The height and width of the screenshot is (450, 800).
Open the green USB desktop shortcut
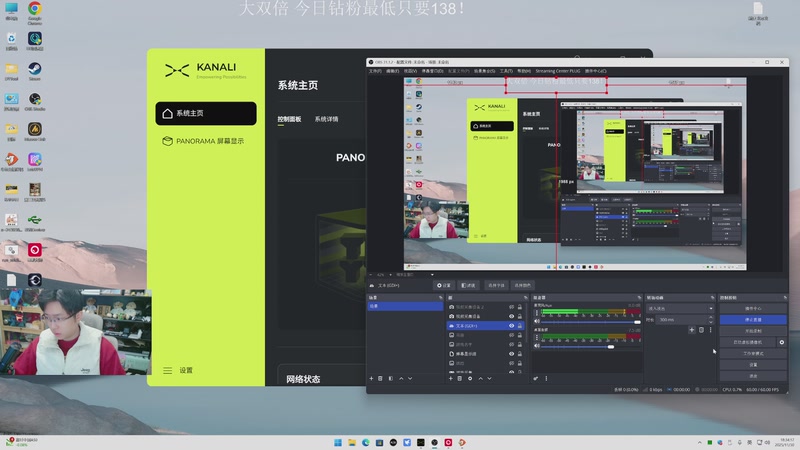pos(35,223)
